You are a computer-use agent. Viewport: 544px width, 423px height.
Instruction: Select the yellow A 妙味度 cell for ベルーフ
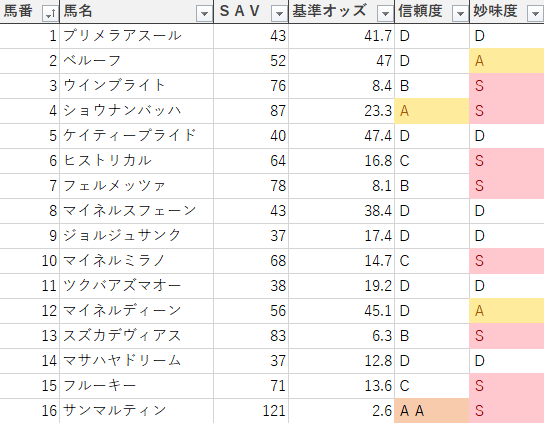point(507,61)
